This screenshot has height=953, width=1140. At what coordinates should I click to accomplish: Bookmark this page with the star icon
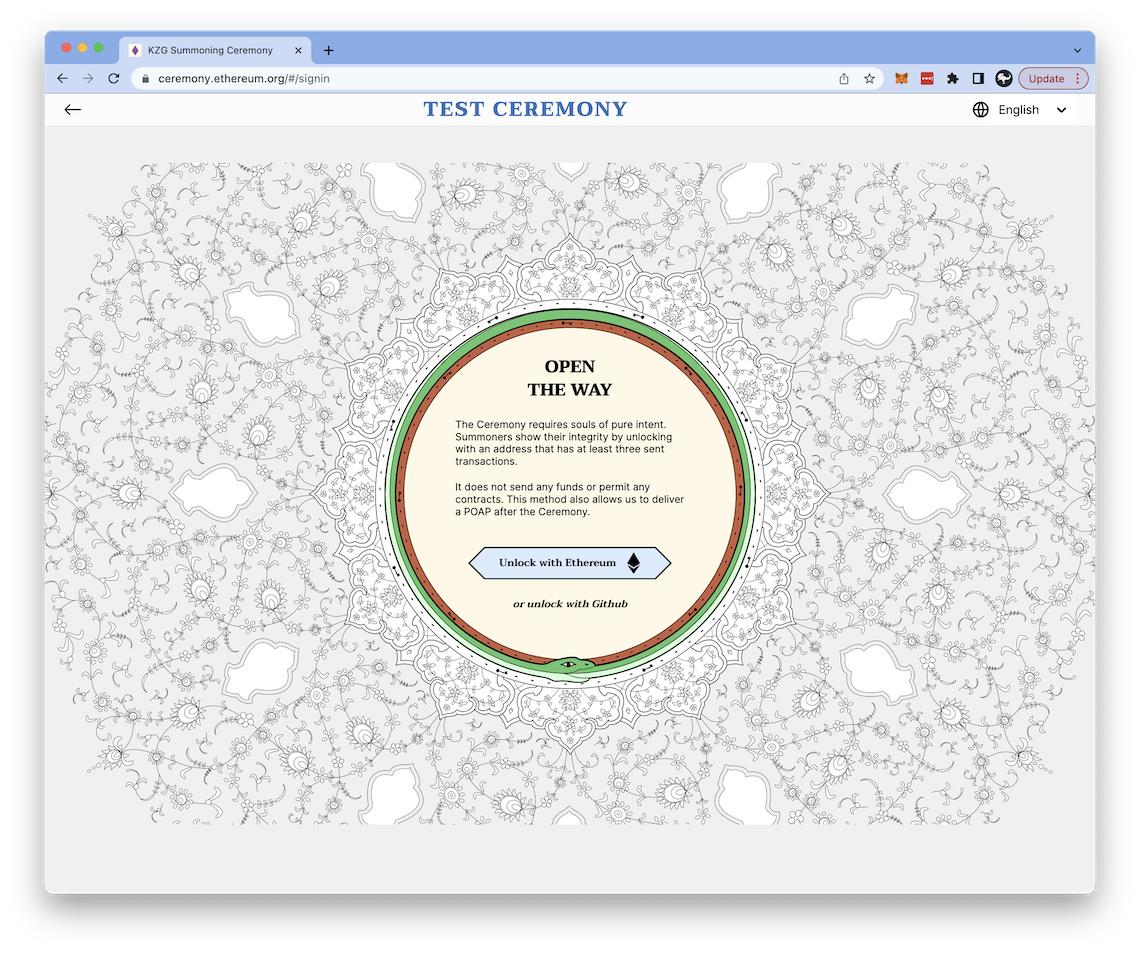point(869,78)
